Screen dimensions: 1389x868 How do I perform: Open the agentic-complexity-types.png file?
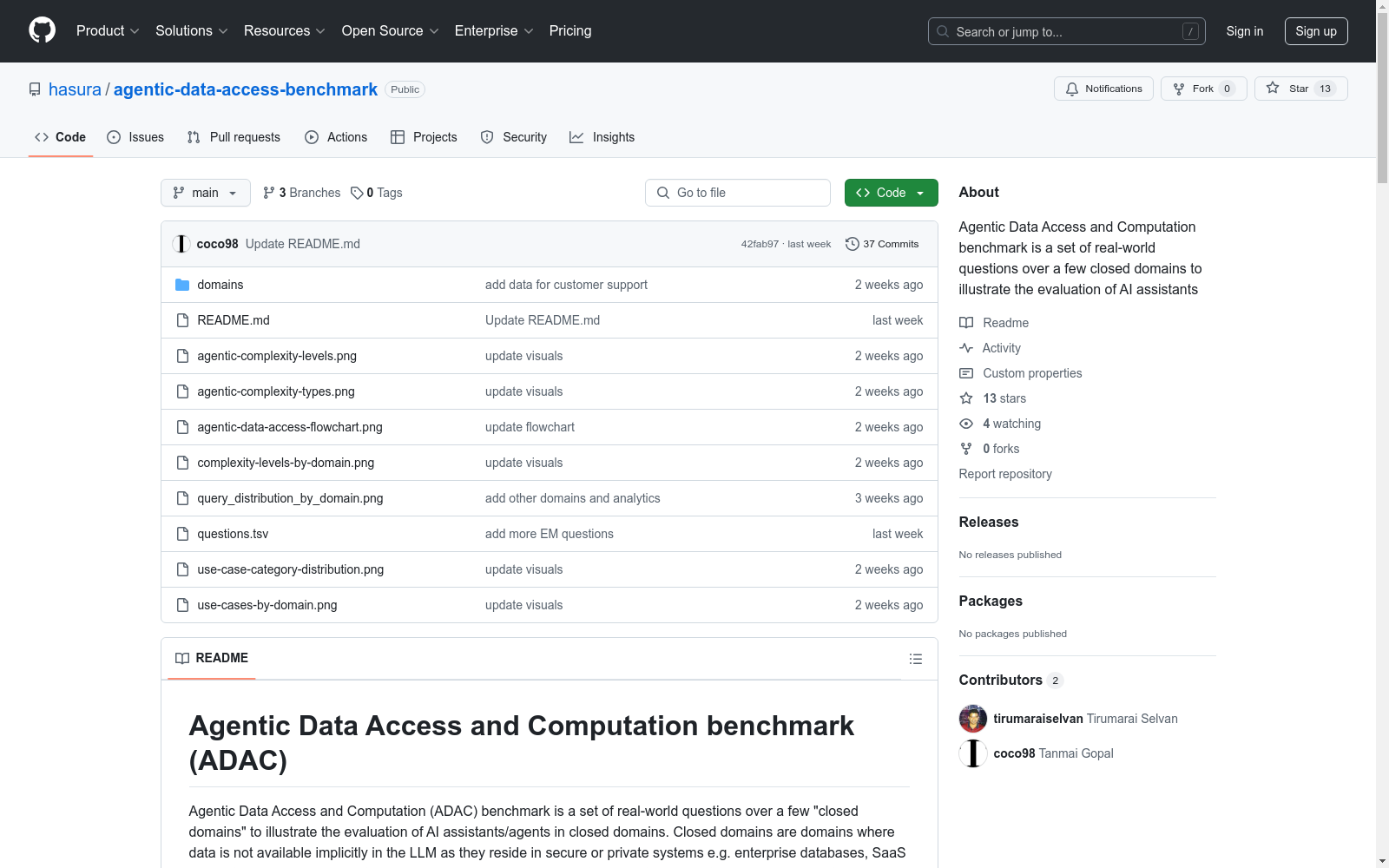pos(276,391)
